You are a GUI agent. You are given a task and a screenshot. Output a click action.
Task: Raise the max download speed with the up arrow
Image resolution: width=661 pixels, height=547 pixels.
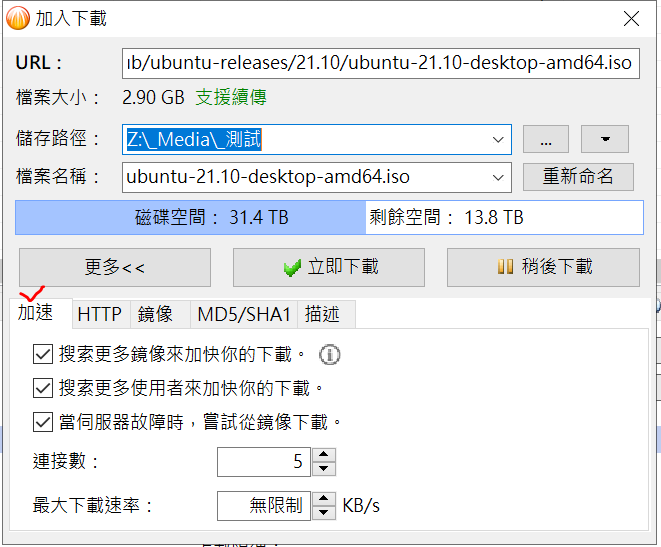[324, 499]
